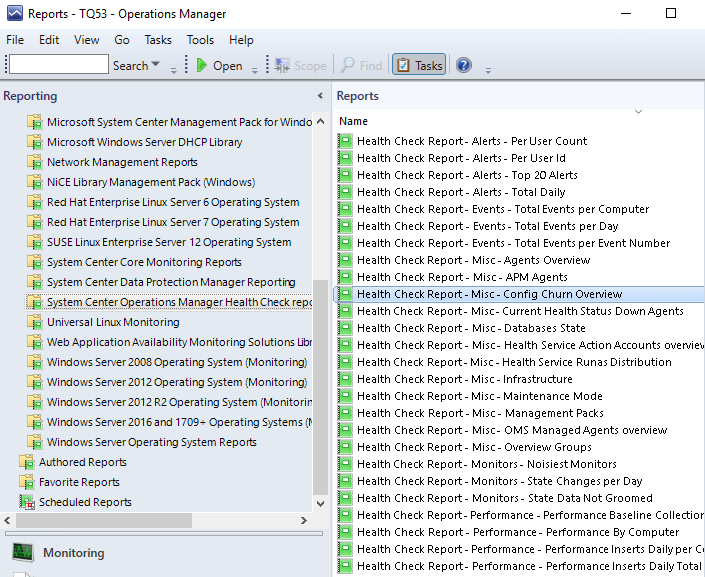Select Events - Total Events per Computer report
Viewport: 705px width, 577px height.
coord(503,209)
